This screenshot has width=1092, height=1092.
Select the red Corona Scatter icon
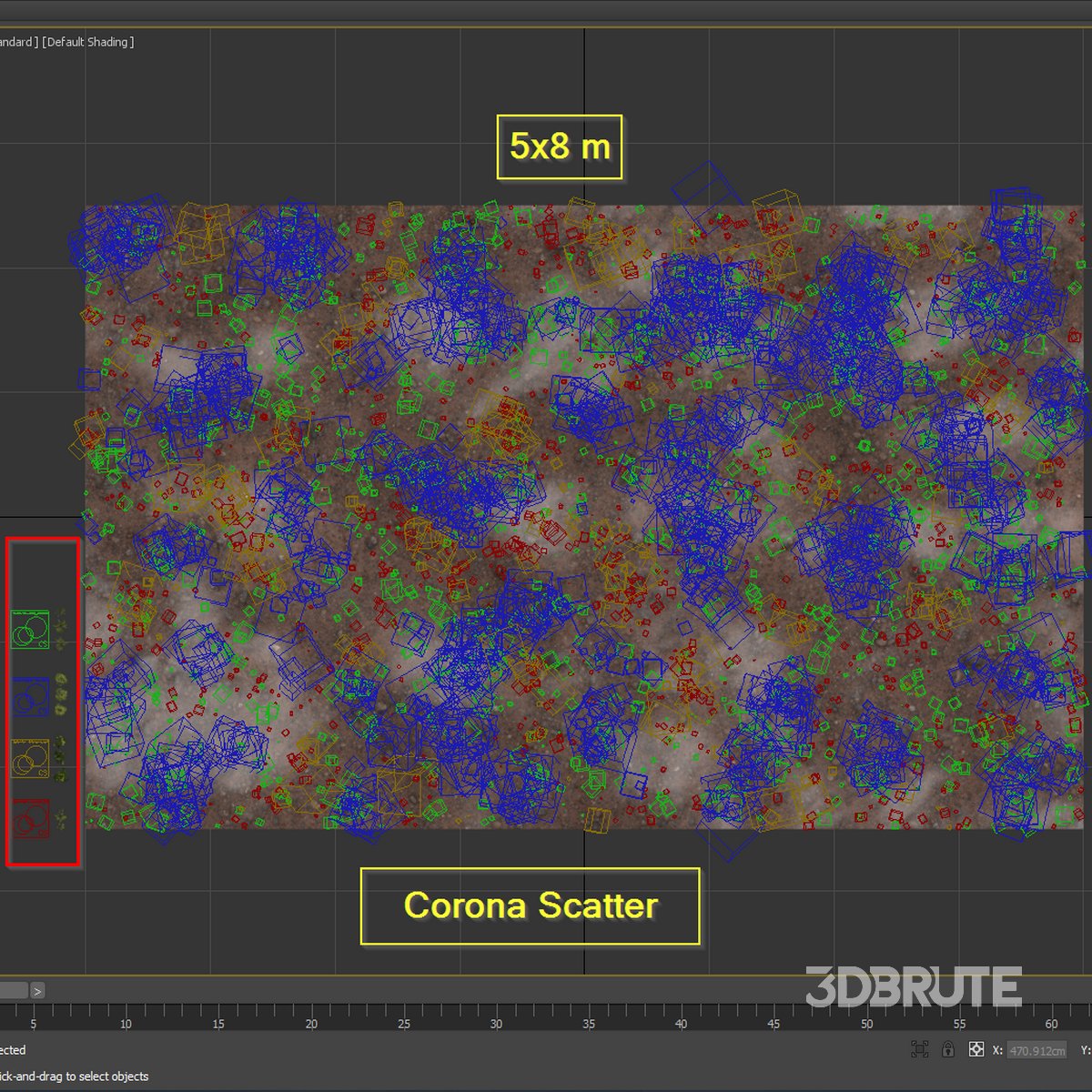tap(30, 819)
